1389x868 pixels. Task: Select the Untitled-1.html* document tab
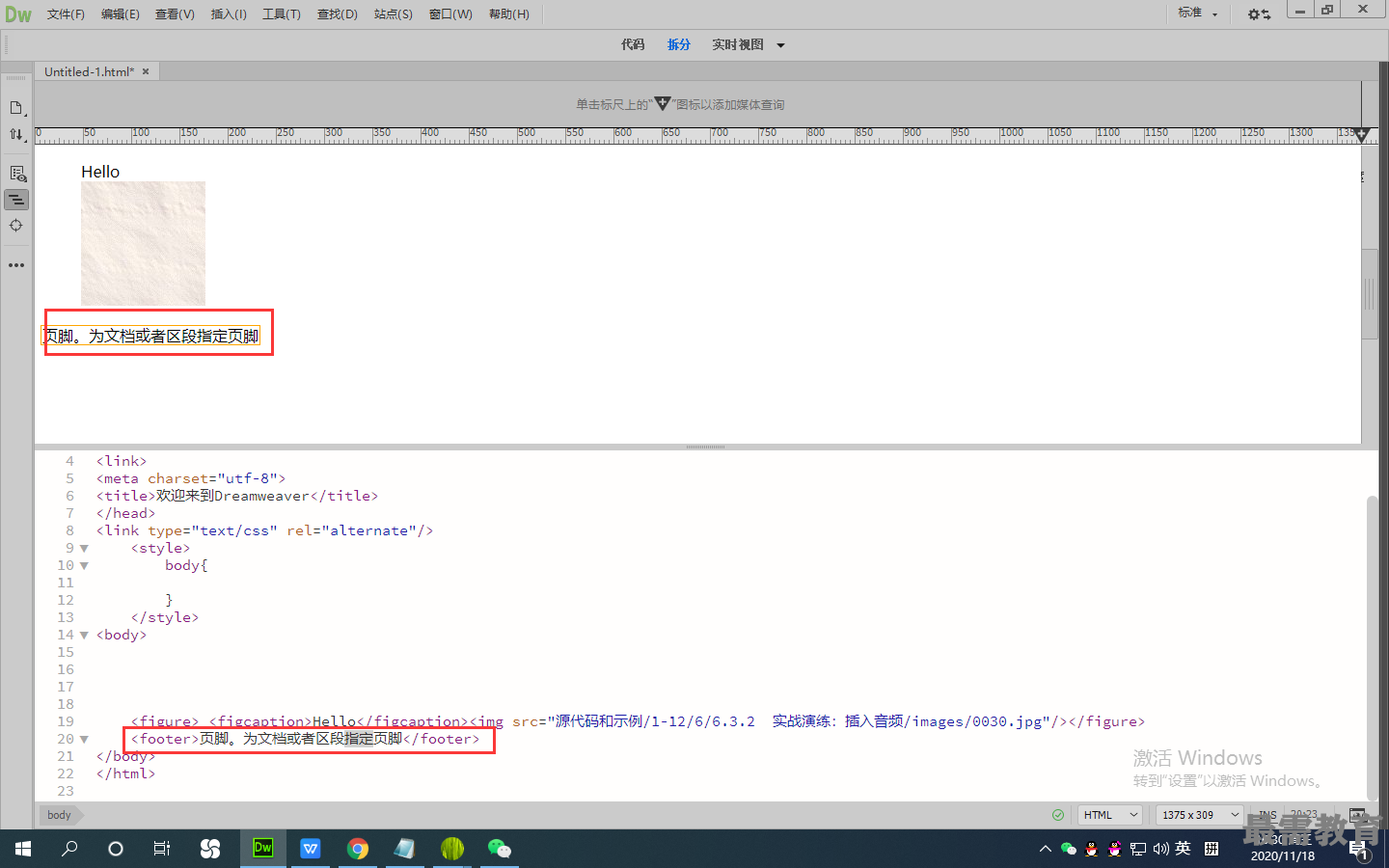point(89,71)
